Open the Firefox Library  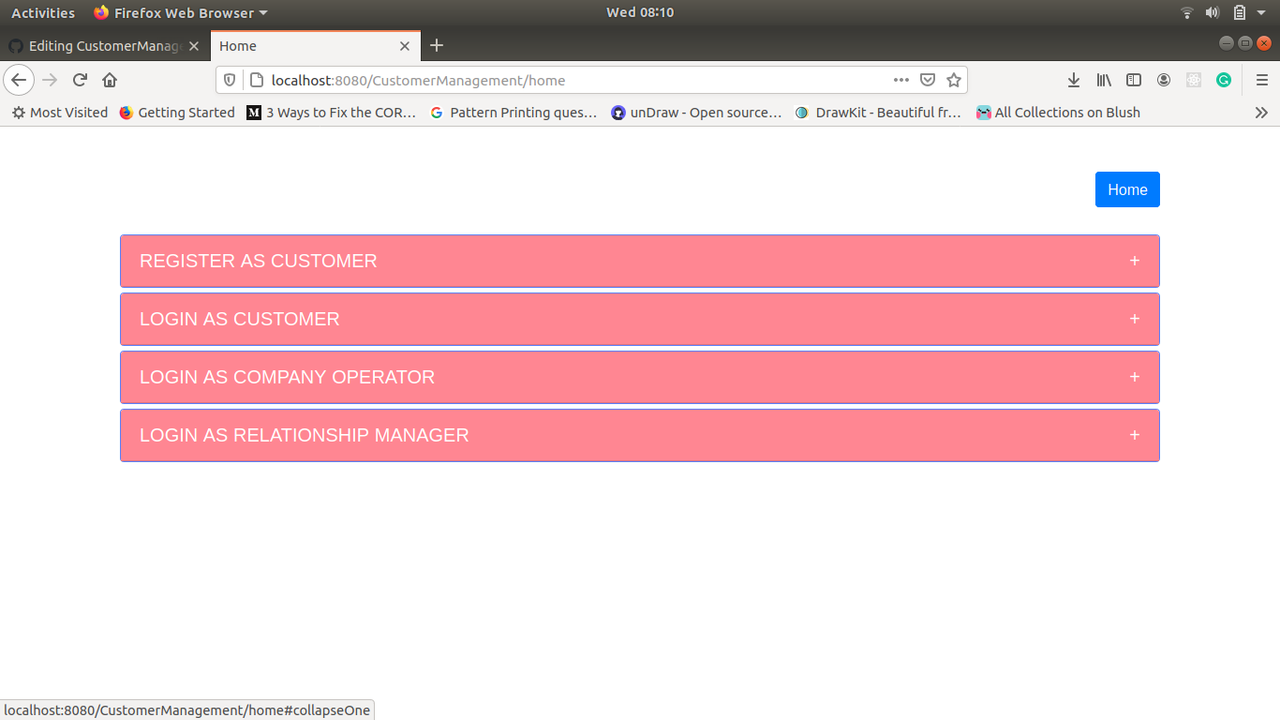click(1103, 80)
